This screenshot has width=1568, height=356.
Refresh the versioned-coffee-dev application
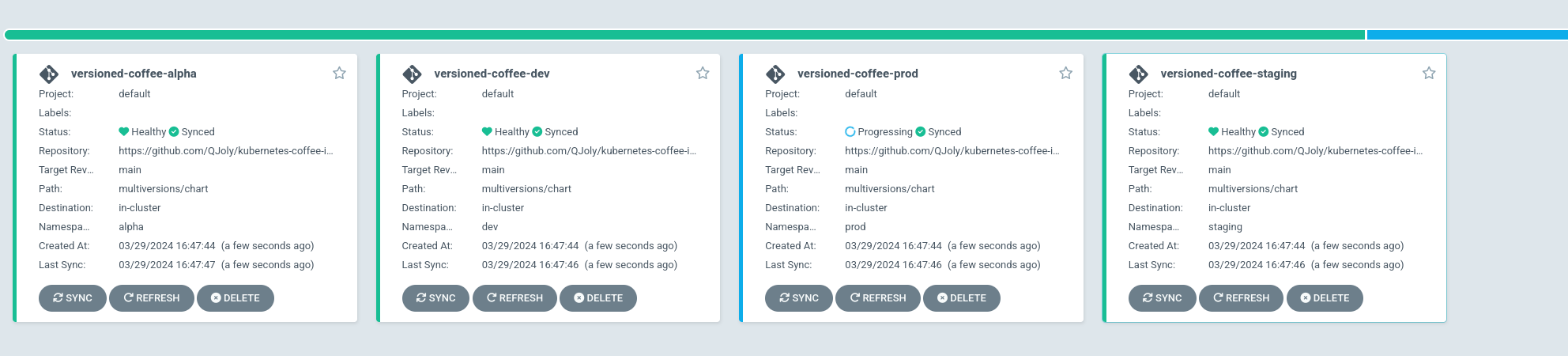pyautogui.click(x=514, y=298)
